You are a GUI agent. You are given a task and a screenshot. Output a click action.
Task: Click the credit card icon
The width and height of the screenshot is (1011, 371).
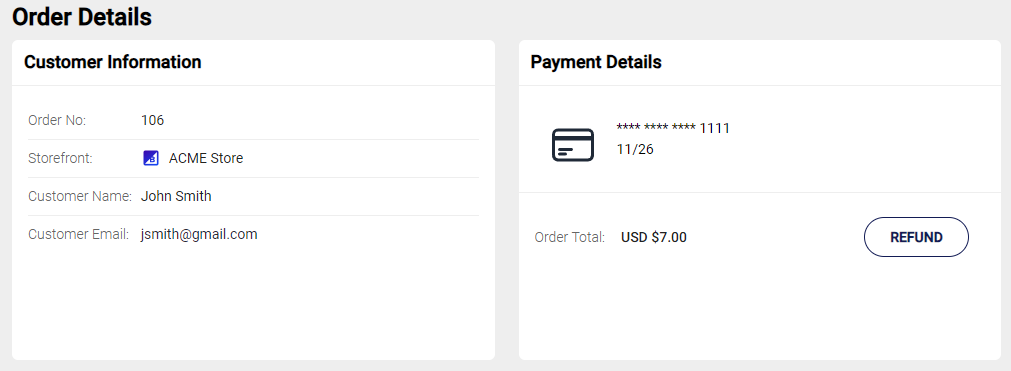point(573,145)
